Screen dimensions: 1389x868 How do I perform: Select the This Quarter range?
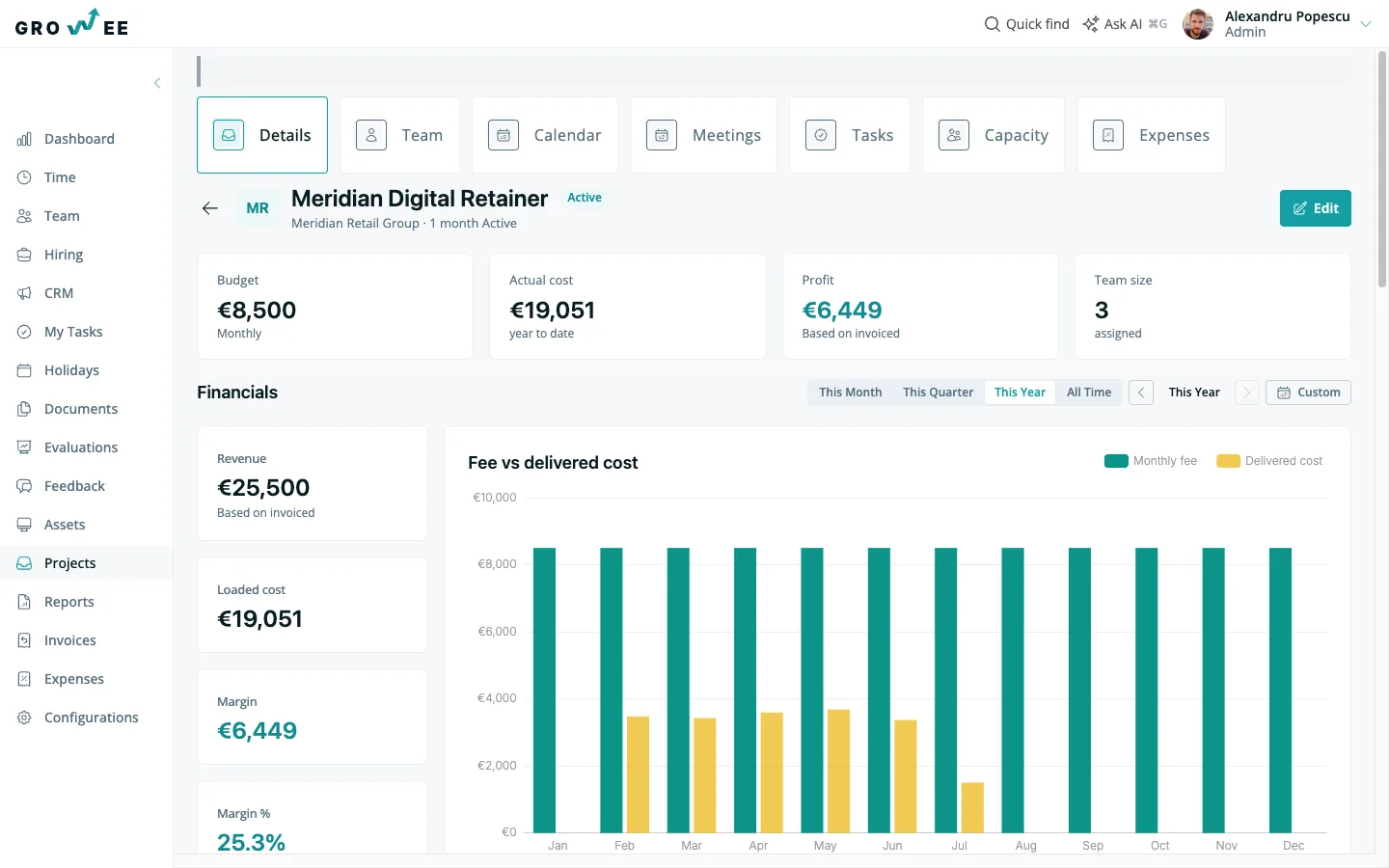click(939, 393)
